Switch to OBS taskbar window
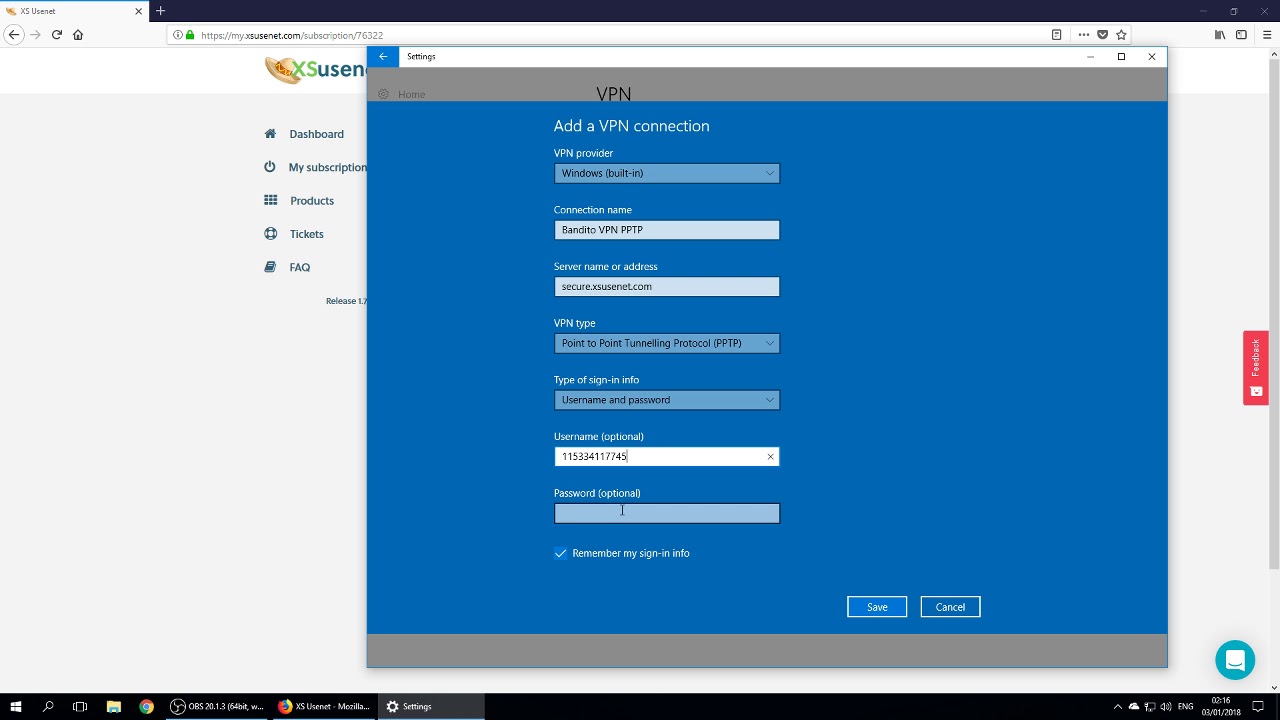Viewport: 1280px width, 720px height. point(217,707)
